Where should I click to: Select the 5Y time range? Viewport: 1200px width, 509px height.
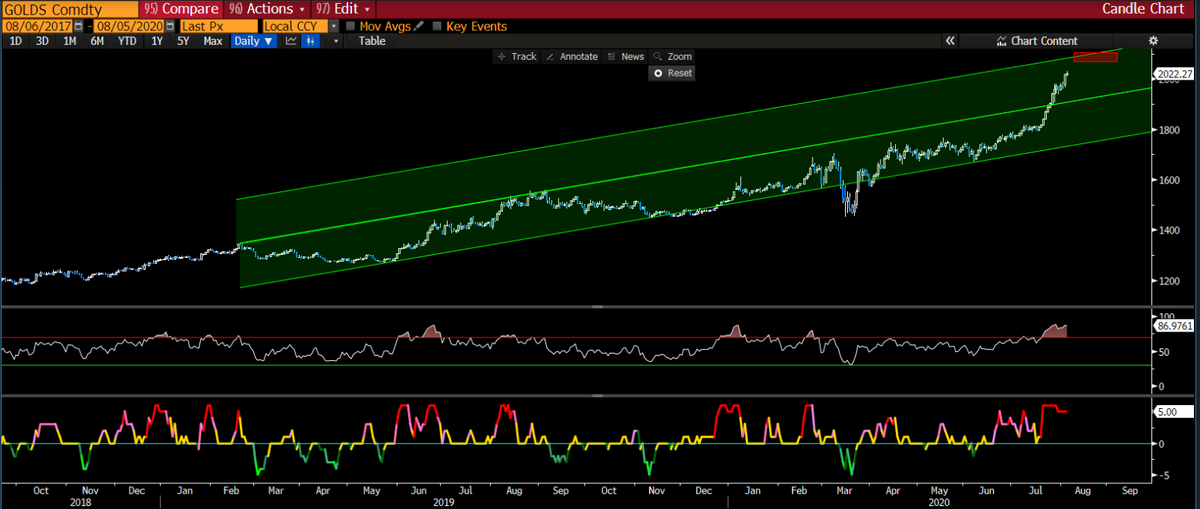pyautogui.click(x=183, y=41)
